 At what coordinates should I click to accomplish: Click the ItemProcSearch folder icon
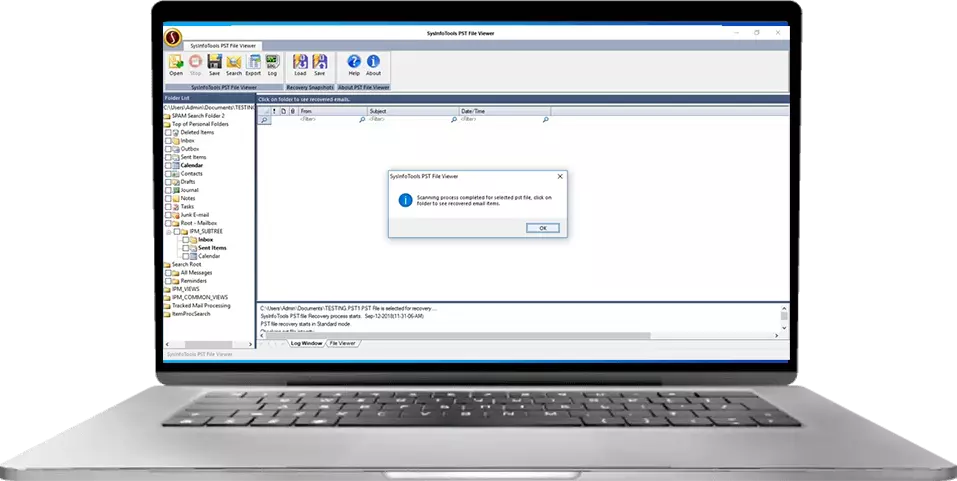tap(167, 314)
